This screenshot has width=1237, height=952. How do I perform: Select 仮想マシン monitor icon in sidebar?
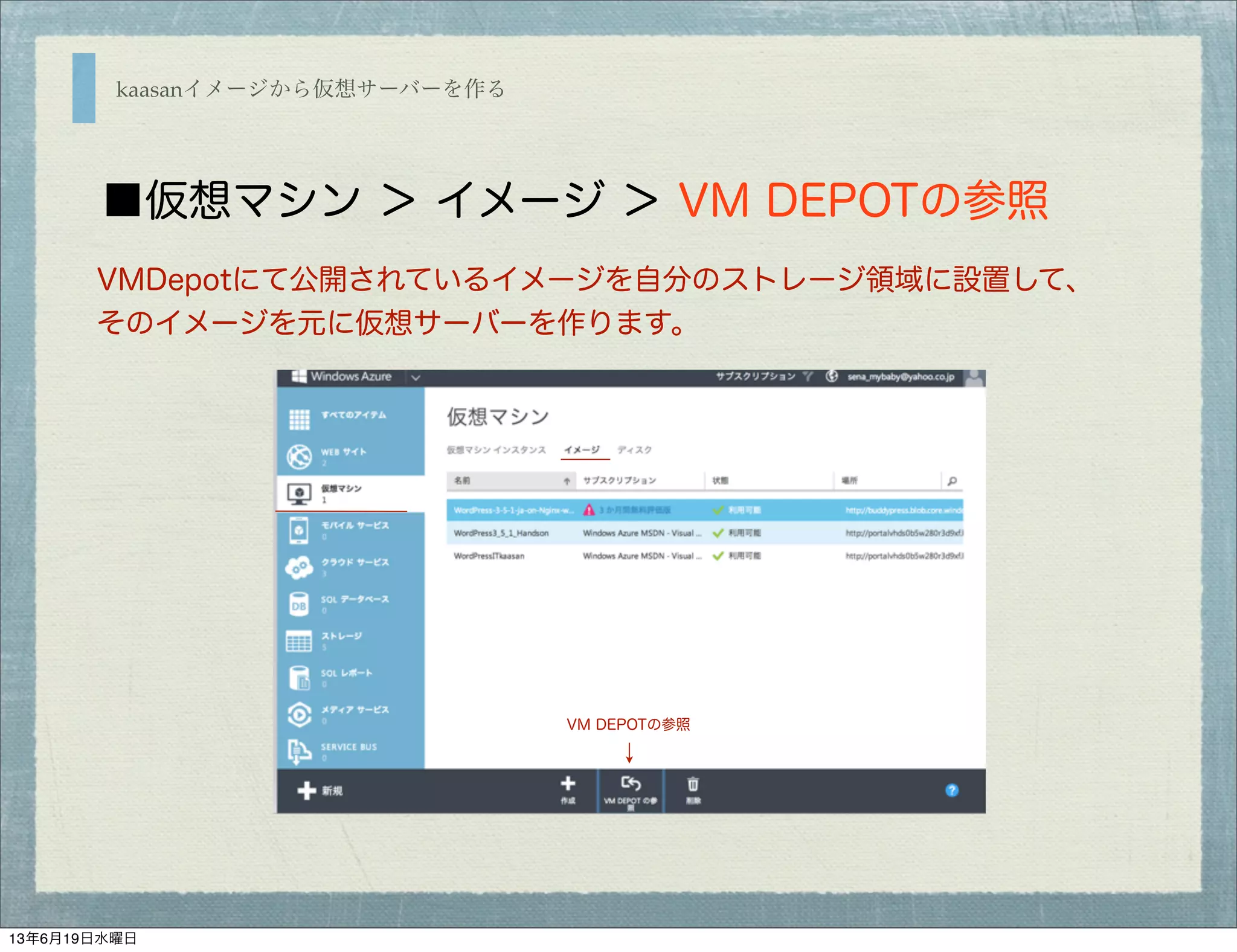[299, 494]
